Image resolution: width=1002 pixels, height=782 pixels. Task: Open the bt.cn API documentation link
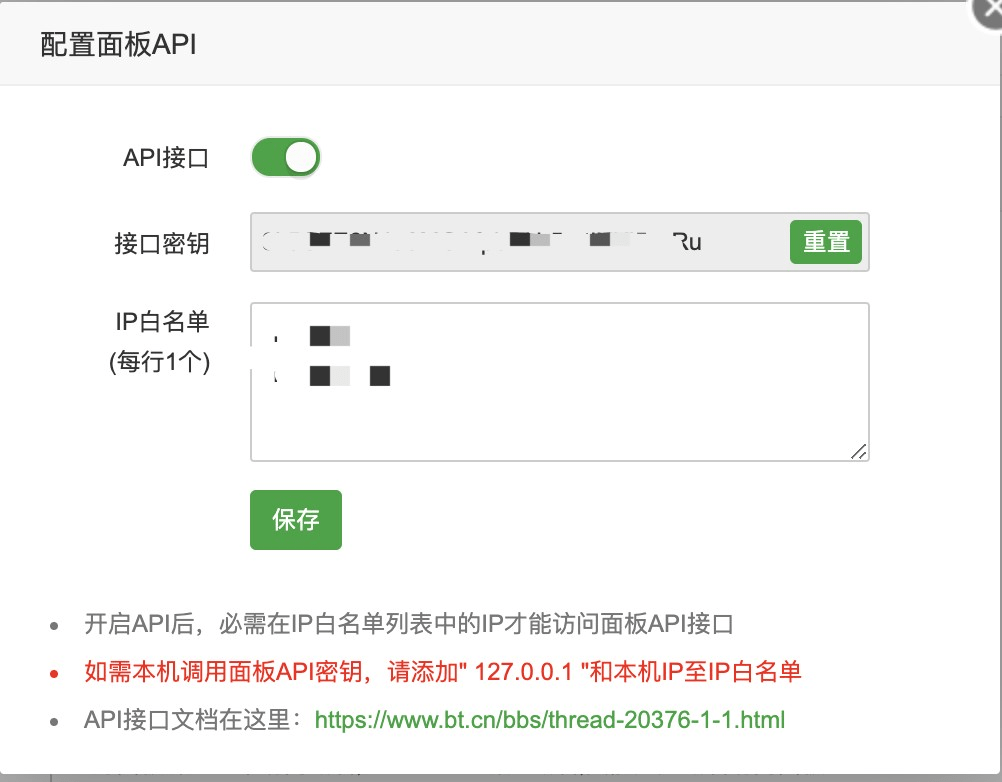pos(550,719)
